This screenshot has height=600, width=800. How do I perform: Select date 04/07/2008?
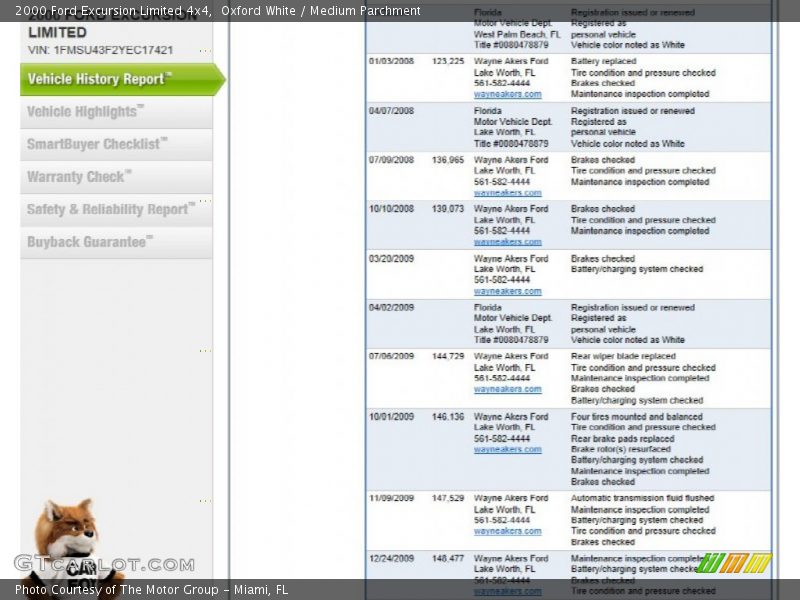391,111
